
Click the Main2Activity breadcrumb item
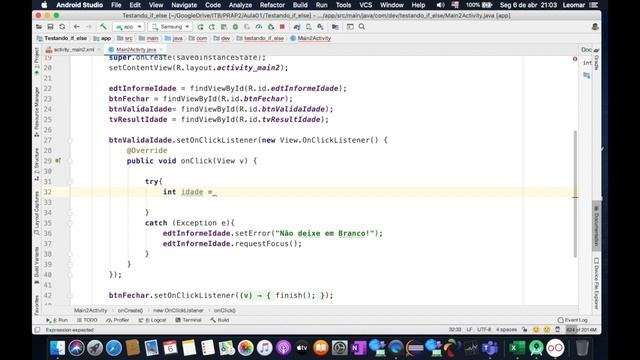311,38
